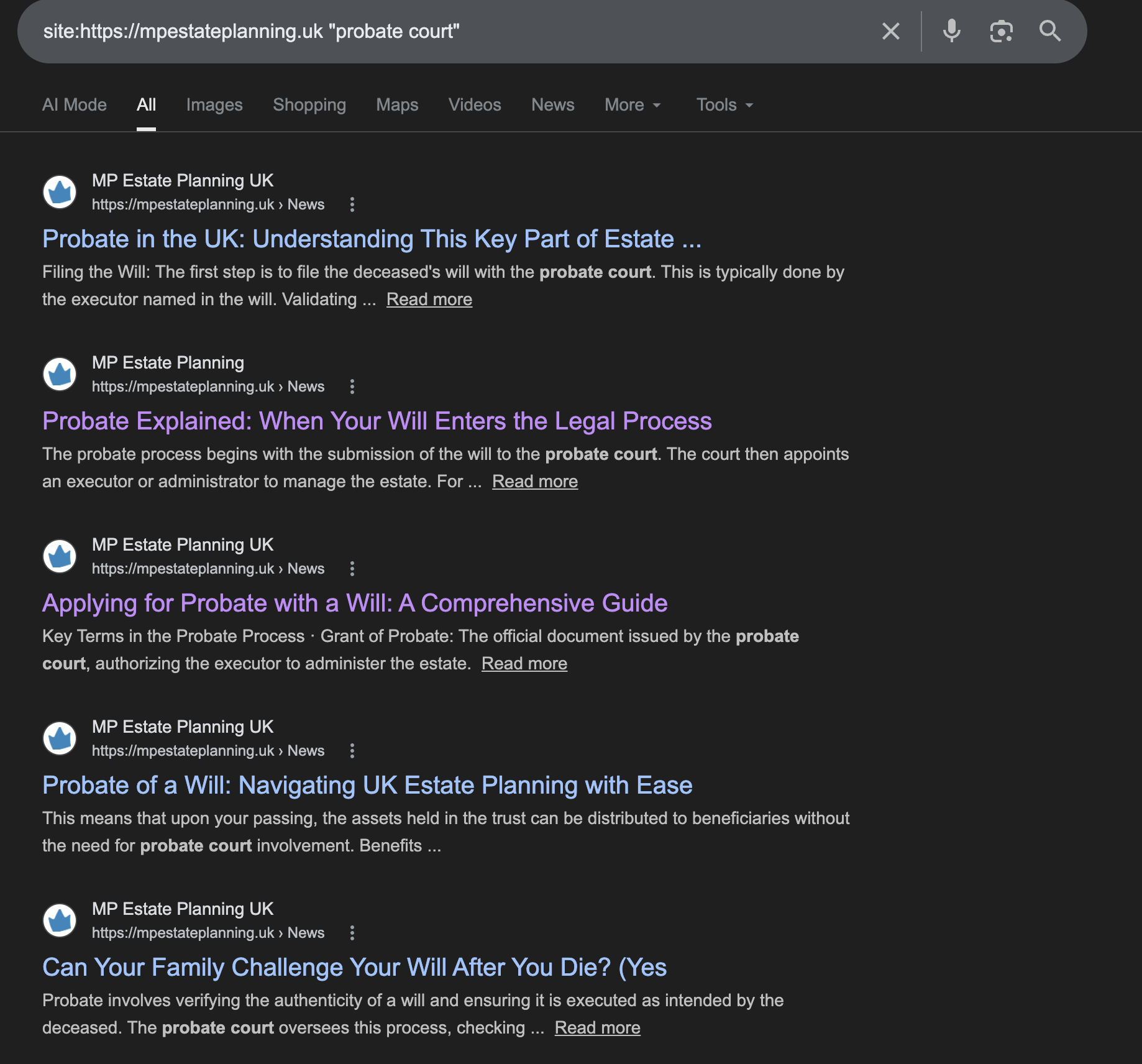
Task: Expand the More search filters dropdown
Action: 633,105
